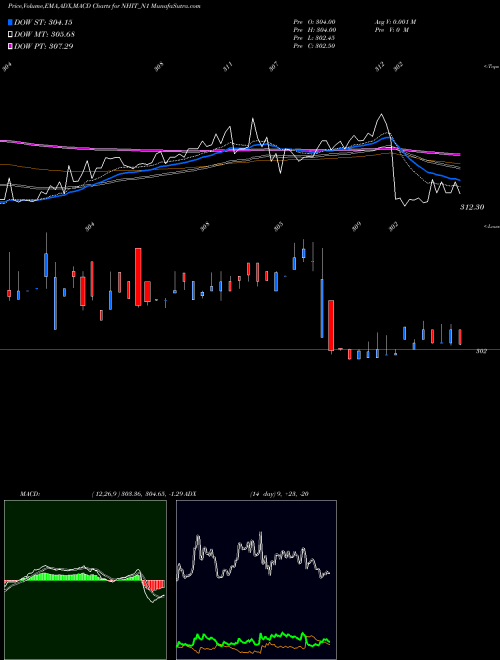Image resolution: width=500 pixels, height=660 pixels.
Task: Click the '312' top value label
Action: pyautogui.click(x=380, y=67)
